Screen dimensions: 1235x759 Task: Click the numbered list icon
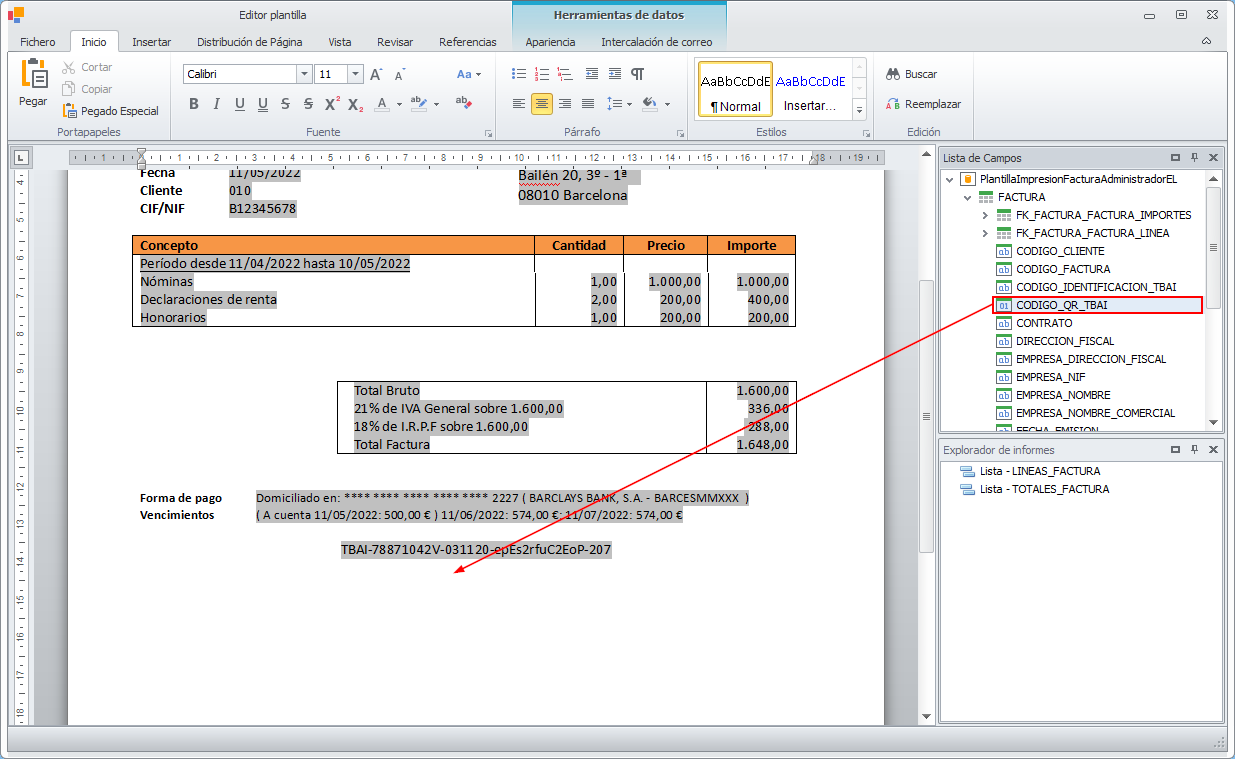(542, 74)
